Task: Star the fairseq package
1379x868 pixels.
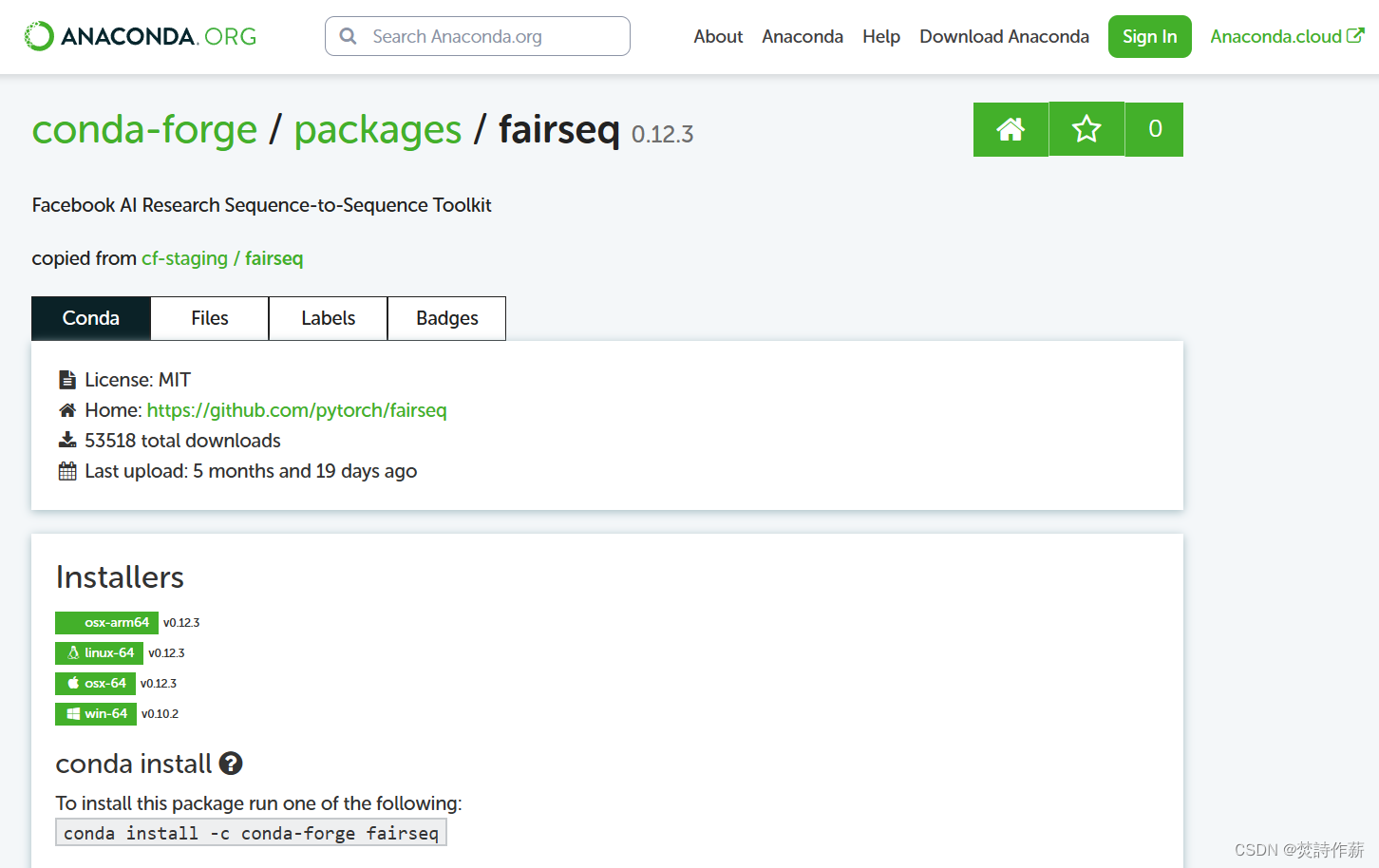Action: pos(1086,129)
